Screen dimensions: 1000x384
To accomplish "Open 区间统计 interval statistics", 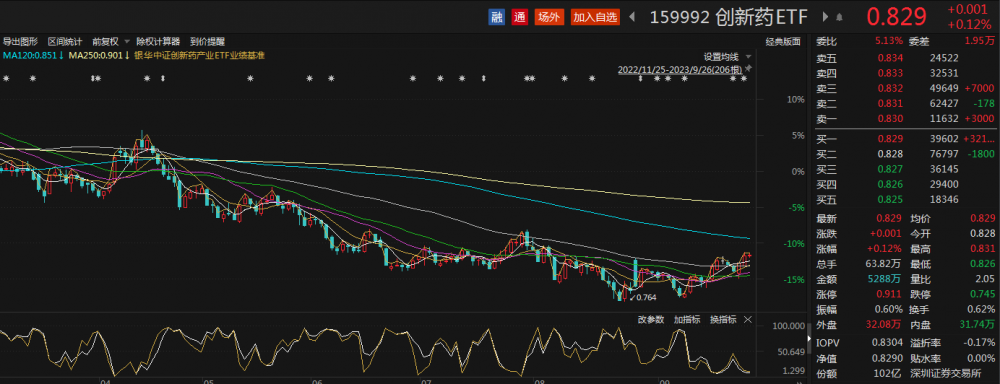I will [65, 41].
